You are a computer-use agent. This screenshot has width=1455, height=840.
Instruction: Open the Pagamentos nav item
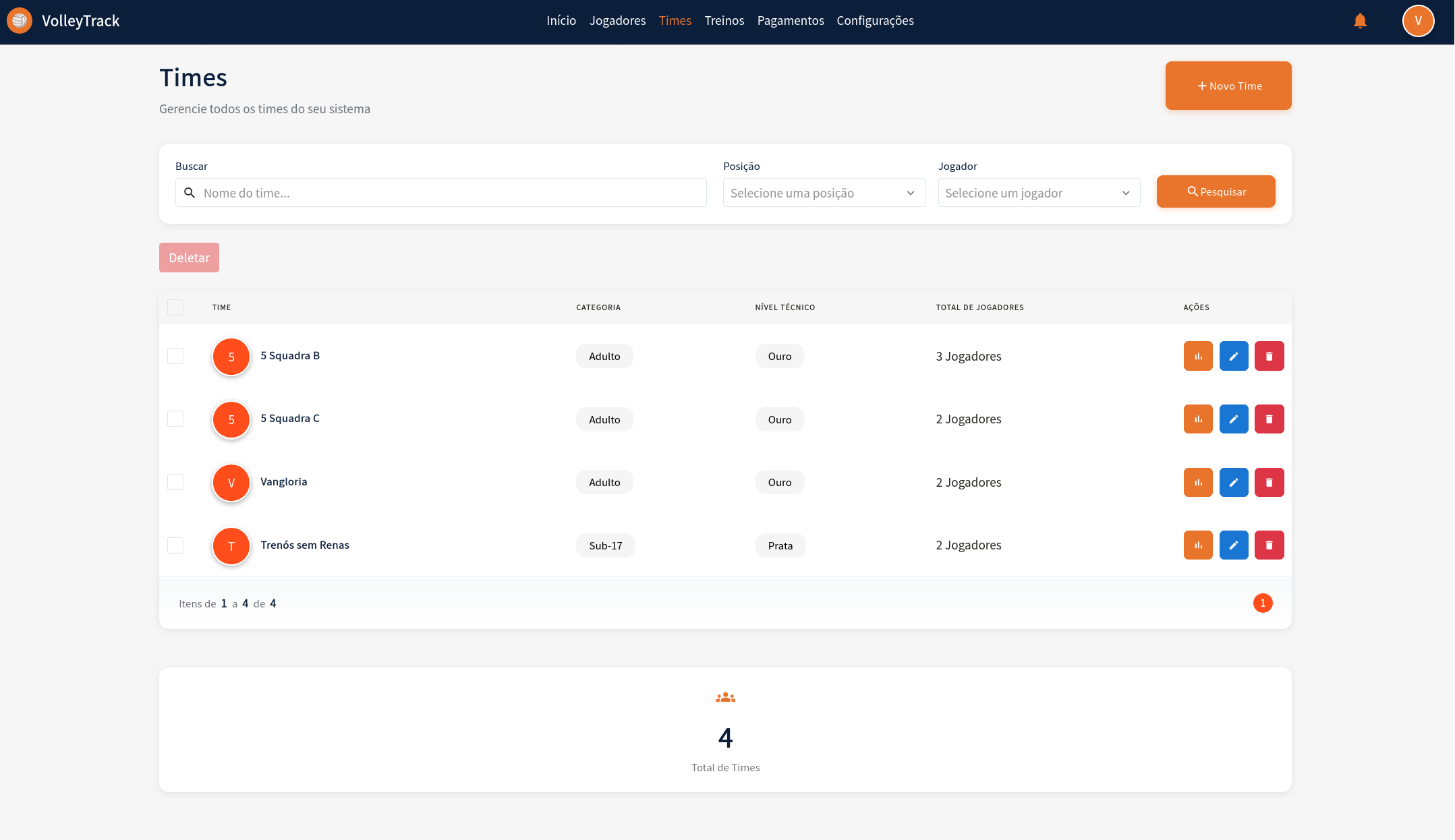pyautogui.click(x=790, y=21)
